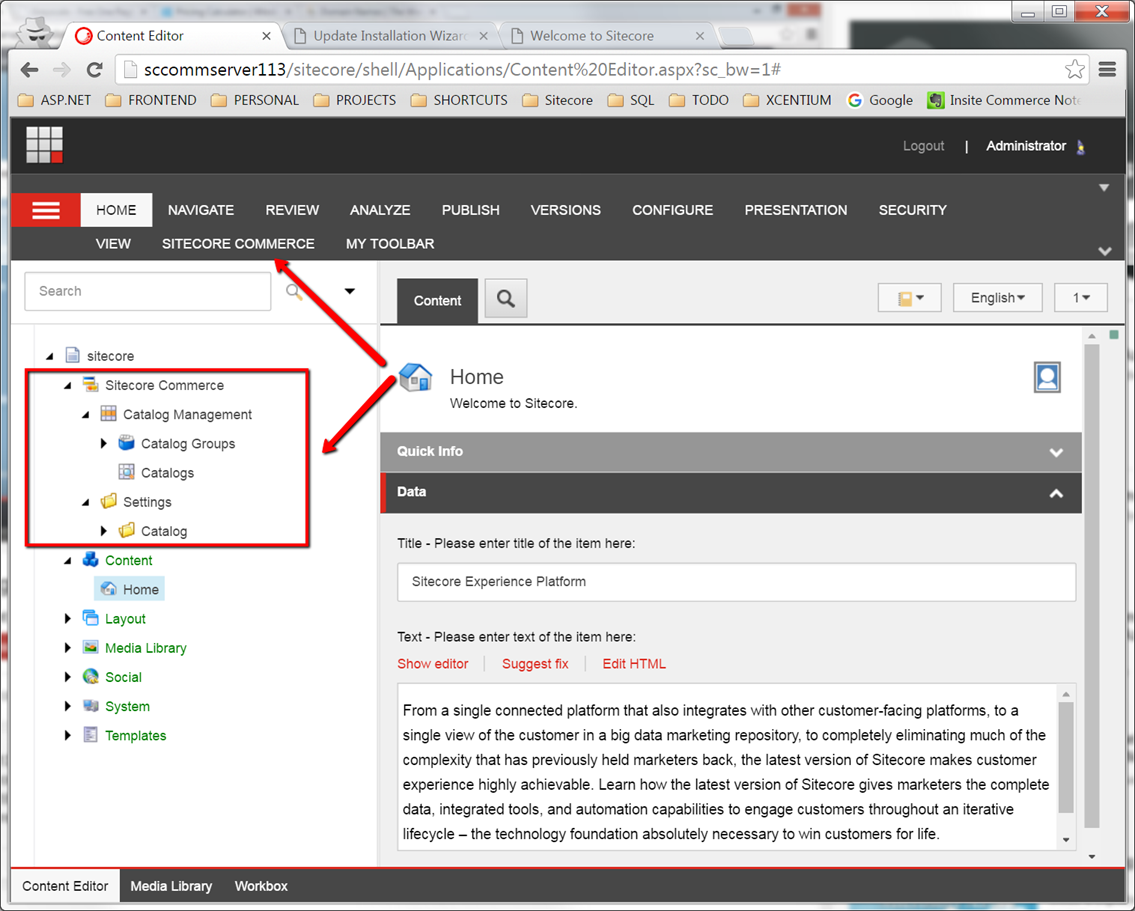
Task: Open the MY TOOLBAR ribbon tab
Action: point(389,244)
